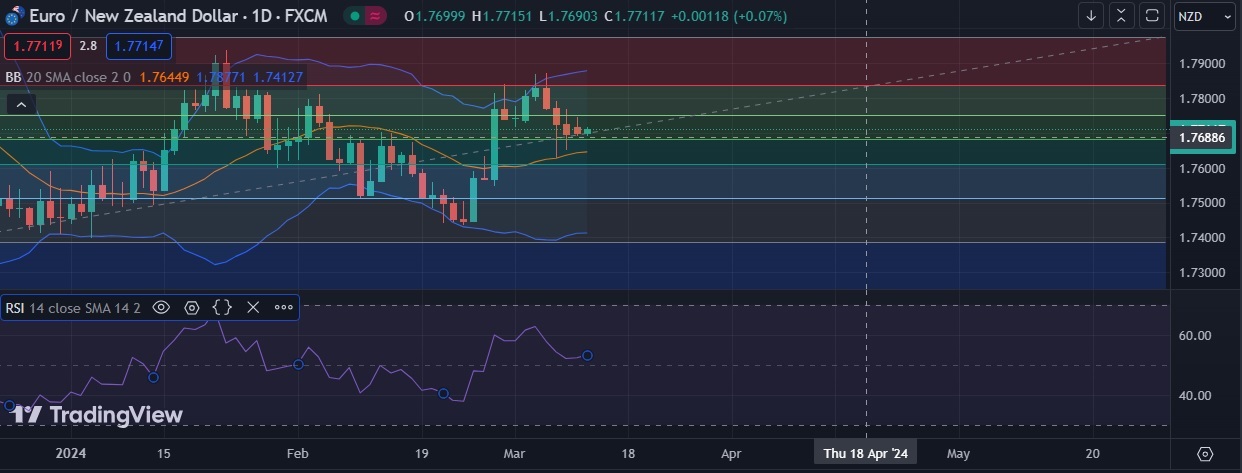Image resolution: width=1242 pixels, height=473 pixels.
Task: Click the TradingView logo
Action: point(97,415)
